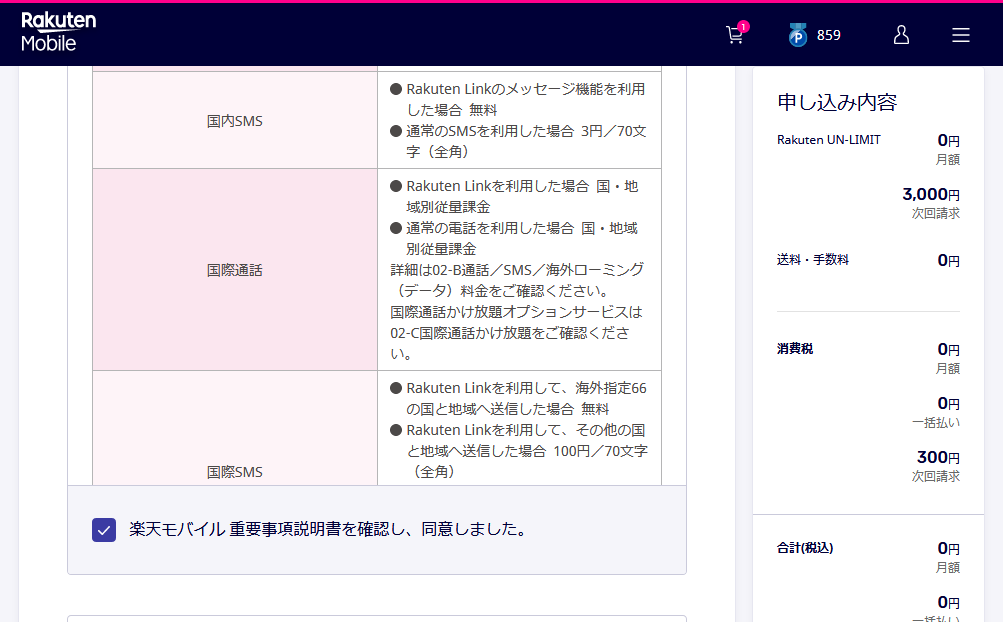Open the hamburger menu

[x=960, y=35]
